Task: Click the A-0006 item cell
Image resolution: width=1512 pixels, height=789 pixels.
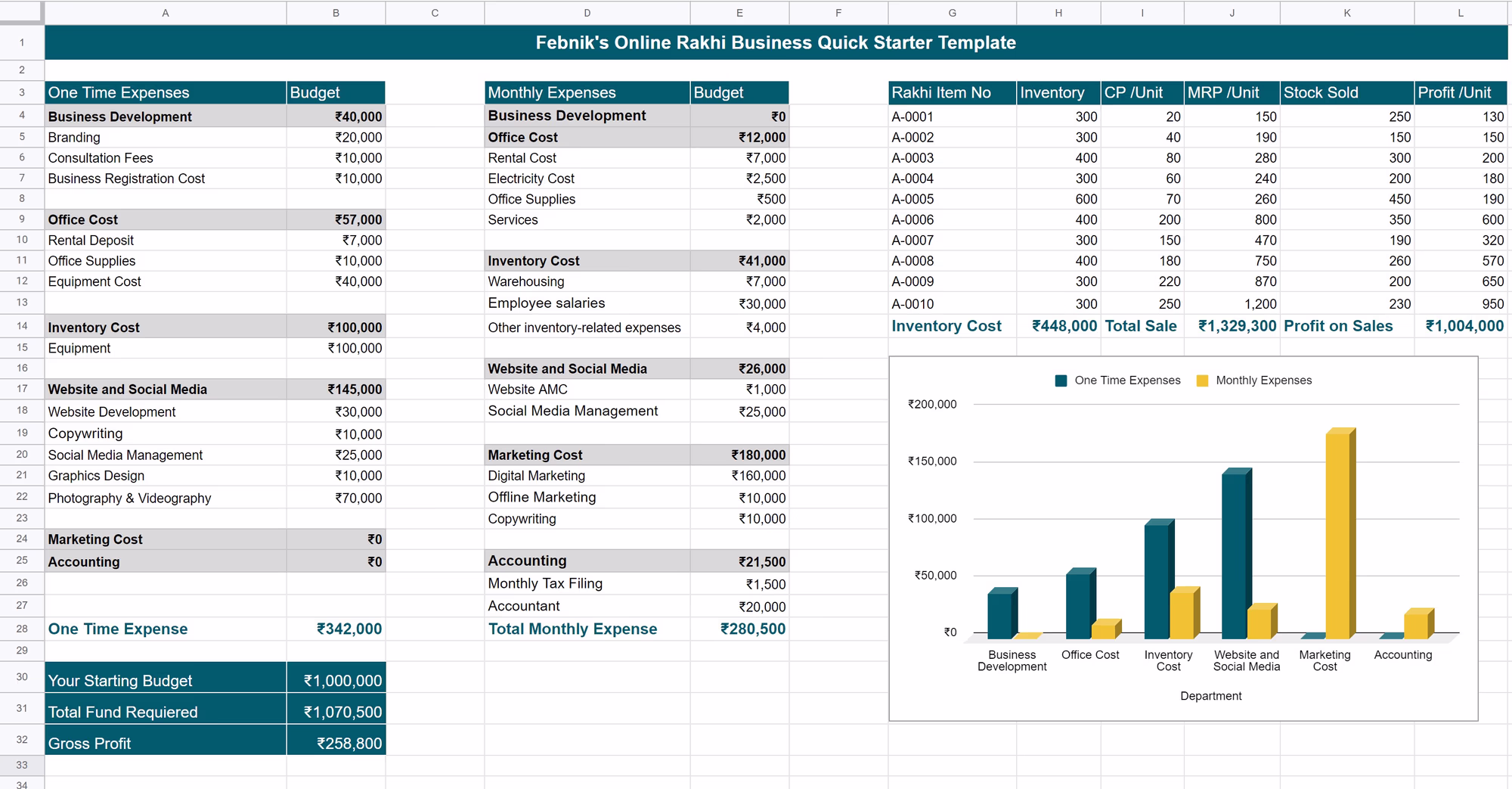Action: pyautogui.click(x=952, y=220)
